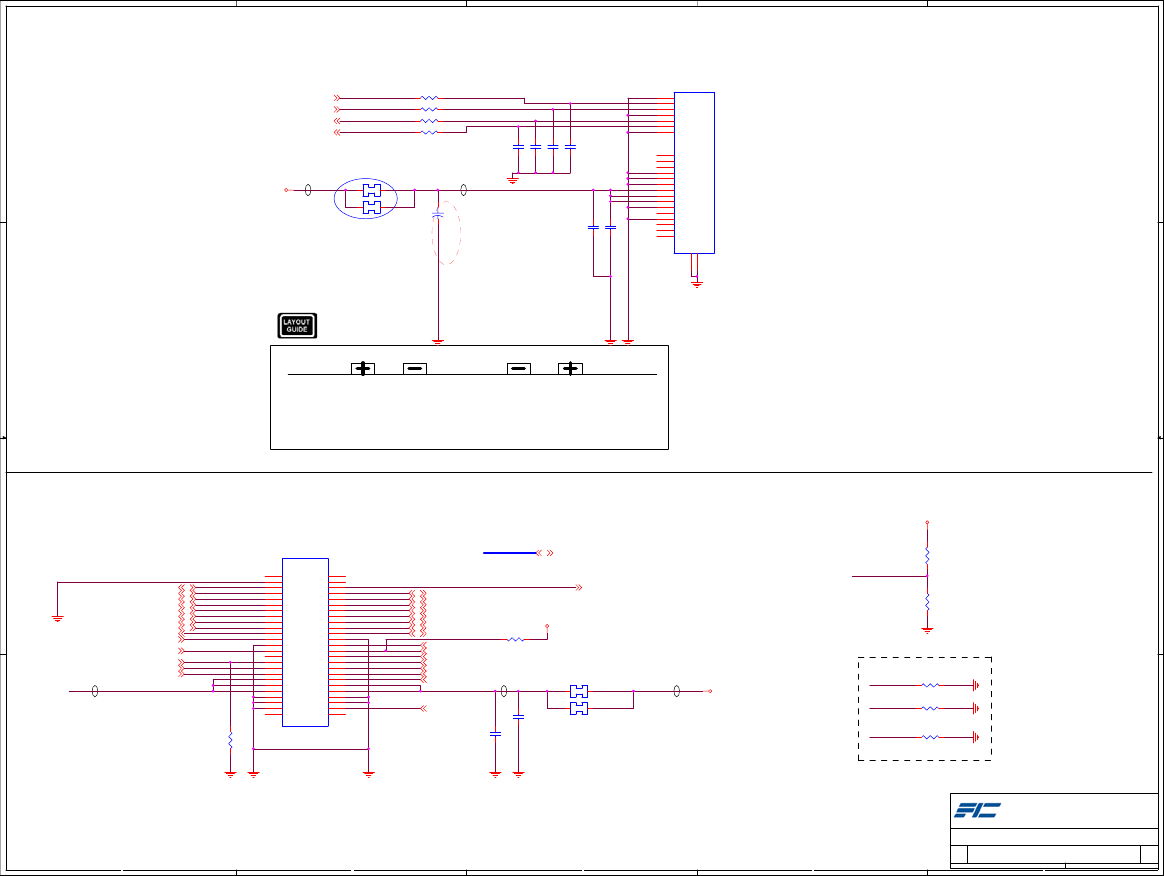The image size is (1164, 876).
Task: Select the middle resistor inside the dashed box
Action: pos(930,709)
